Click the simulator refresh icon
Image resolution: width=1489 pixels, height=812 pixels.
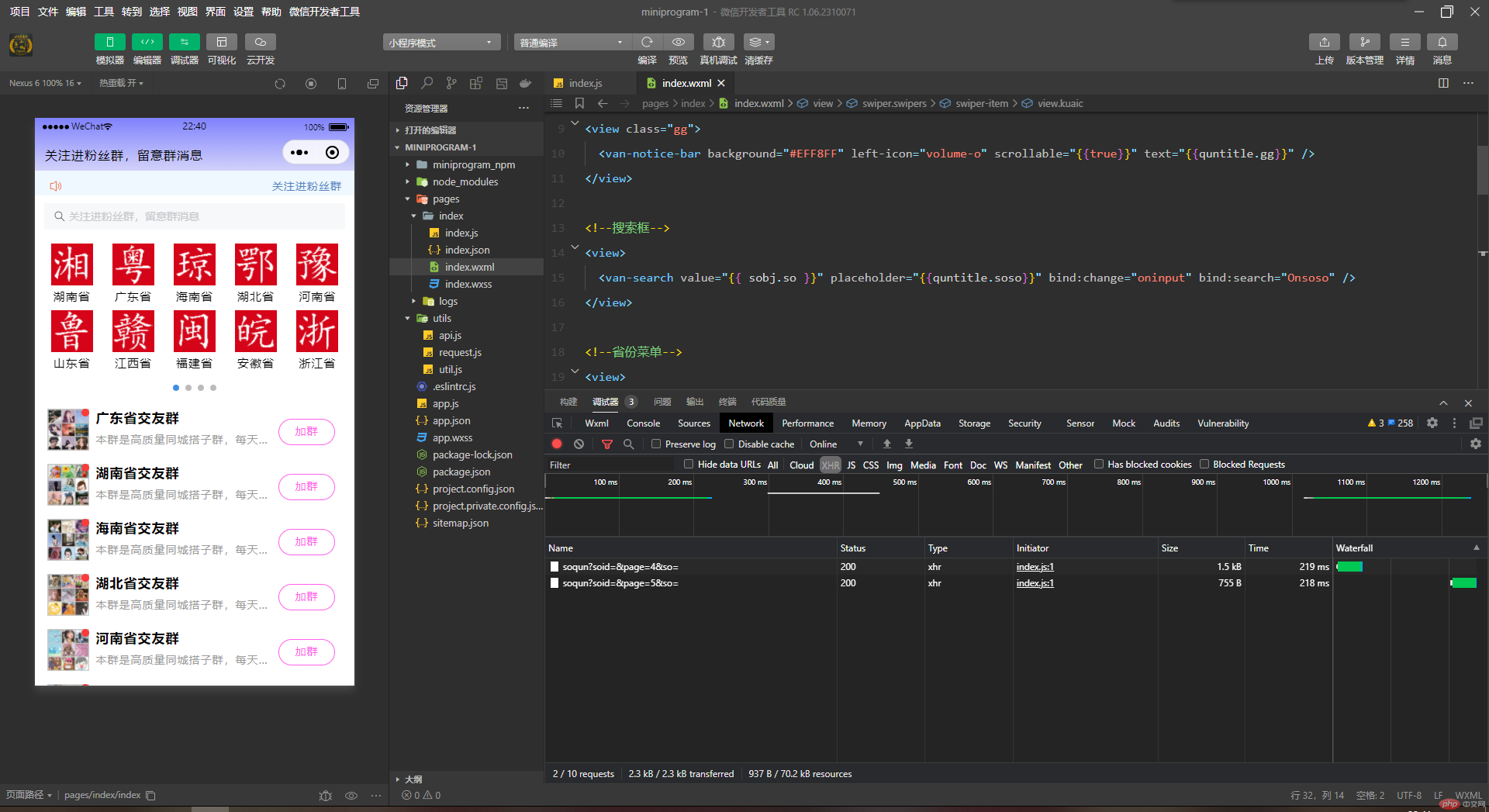(280, 84)
